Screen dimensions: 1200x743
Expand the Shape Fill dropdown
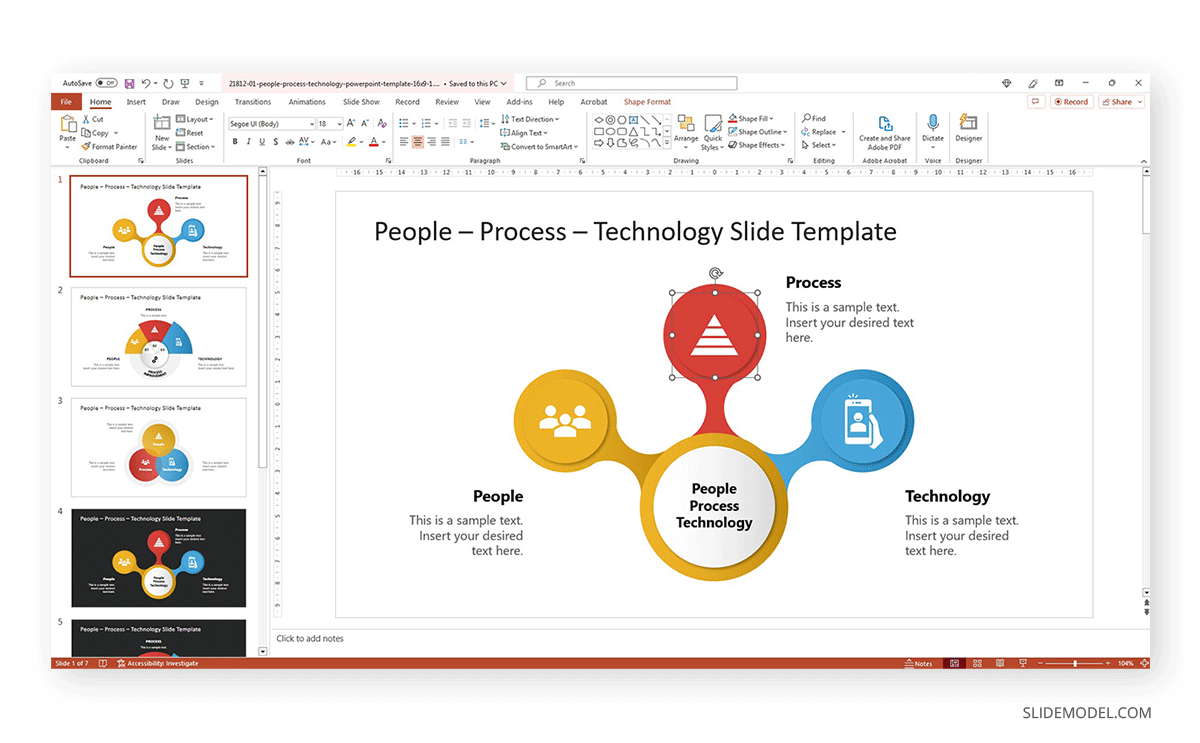pos(770,118)
